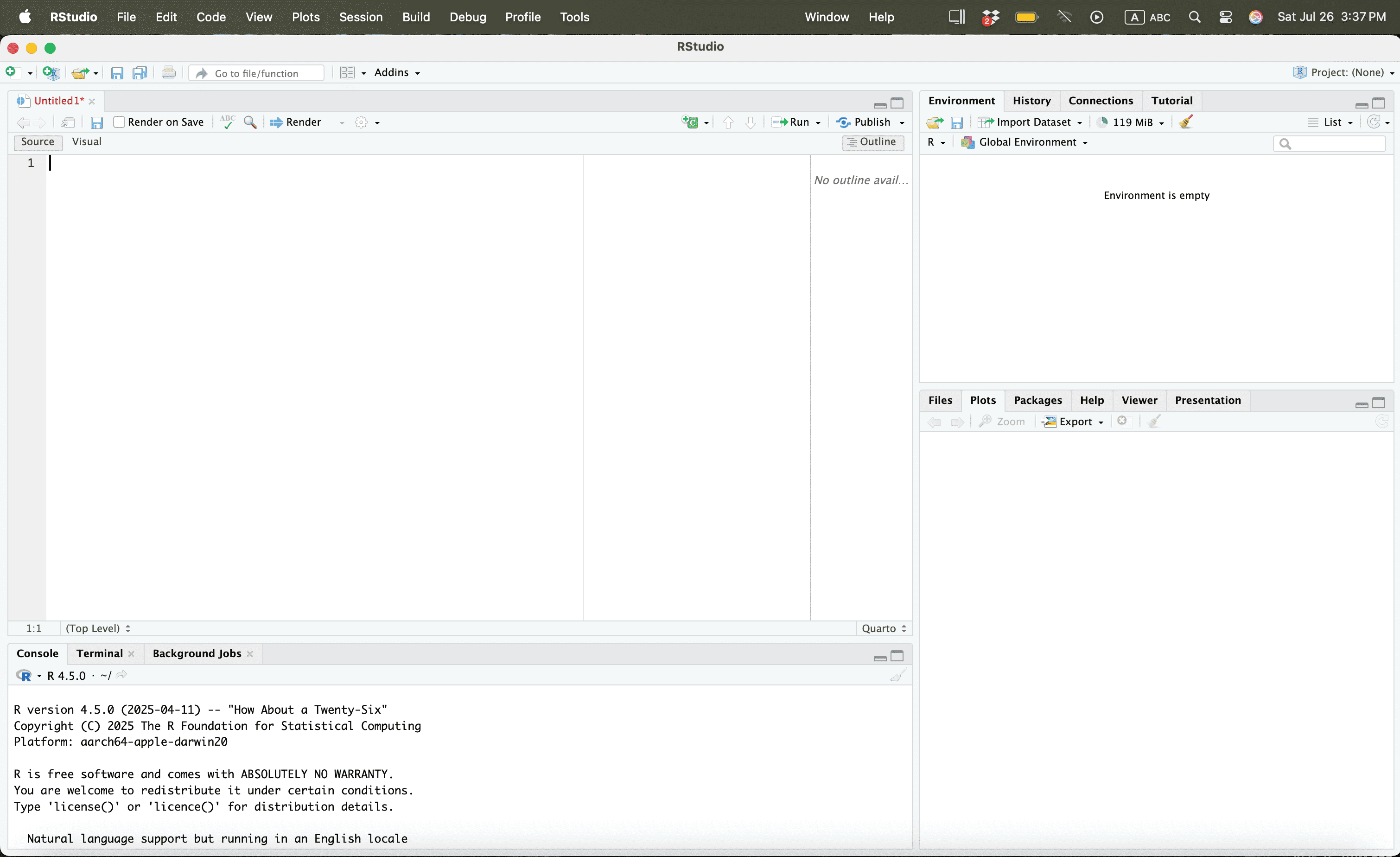Click the print document icon in main toolbar
This screenshot has height=857, width=1400.
point(168,73)
